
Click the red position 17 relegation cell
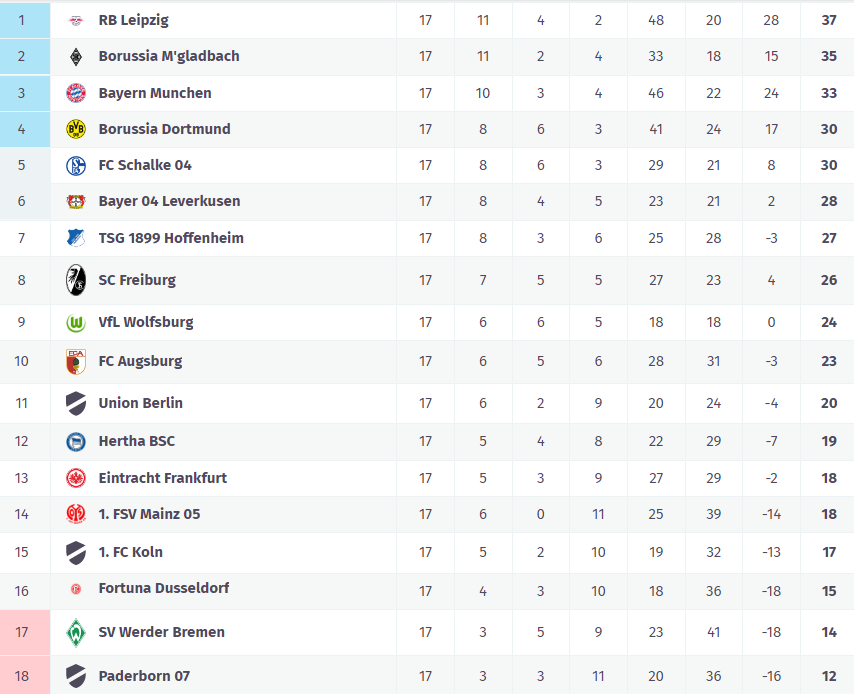22,632
